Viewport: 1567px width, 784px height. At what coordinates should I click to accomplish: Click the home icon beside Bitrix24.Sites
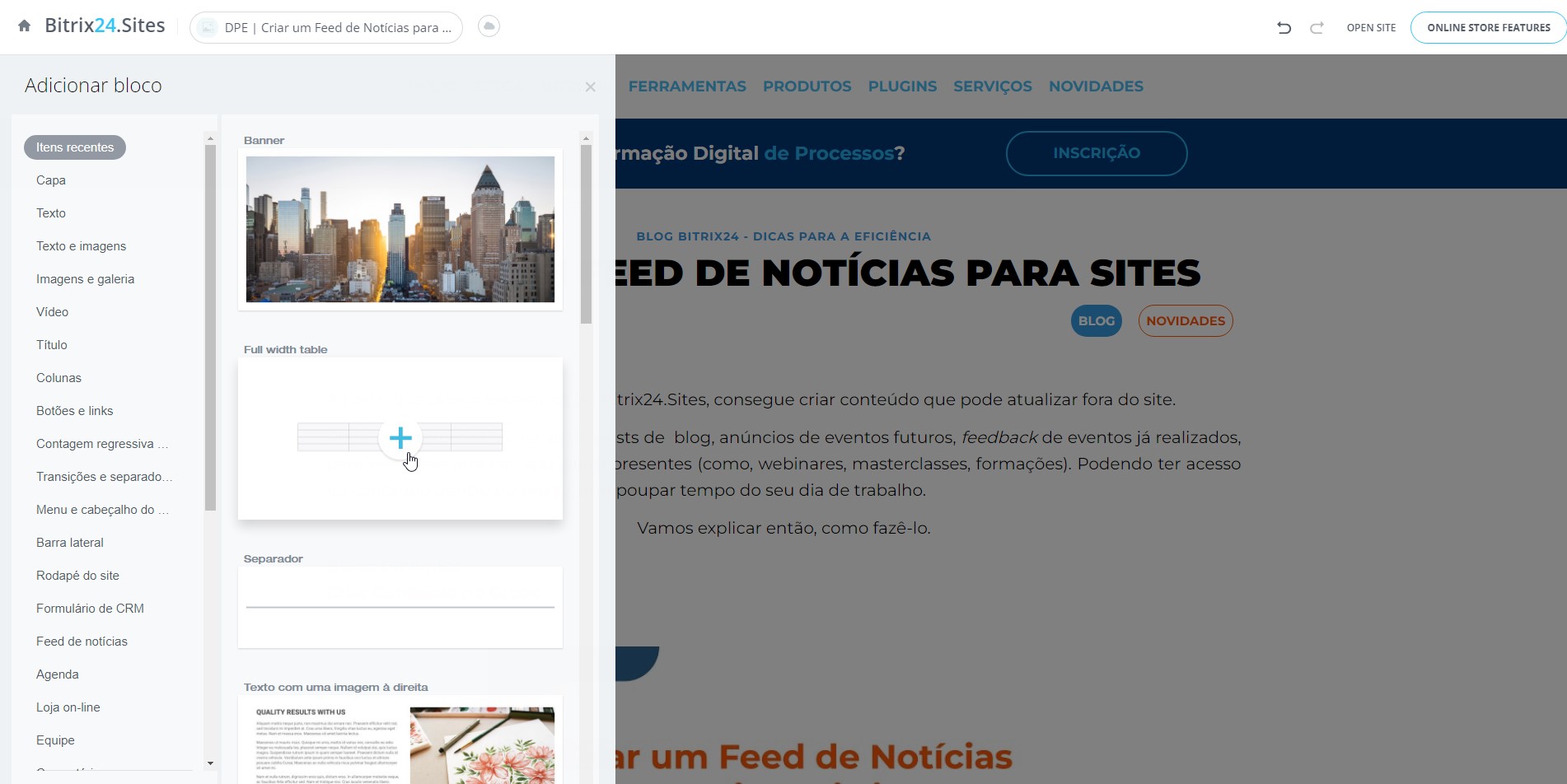click(25, 26)
